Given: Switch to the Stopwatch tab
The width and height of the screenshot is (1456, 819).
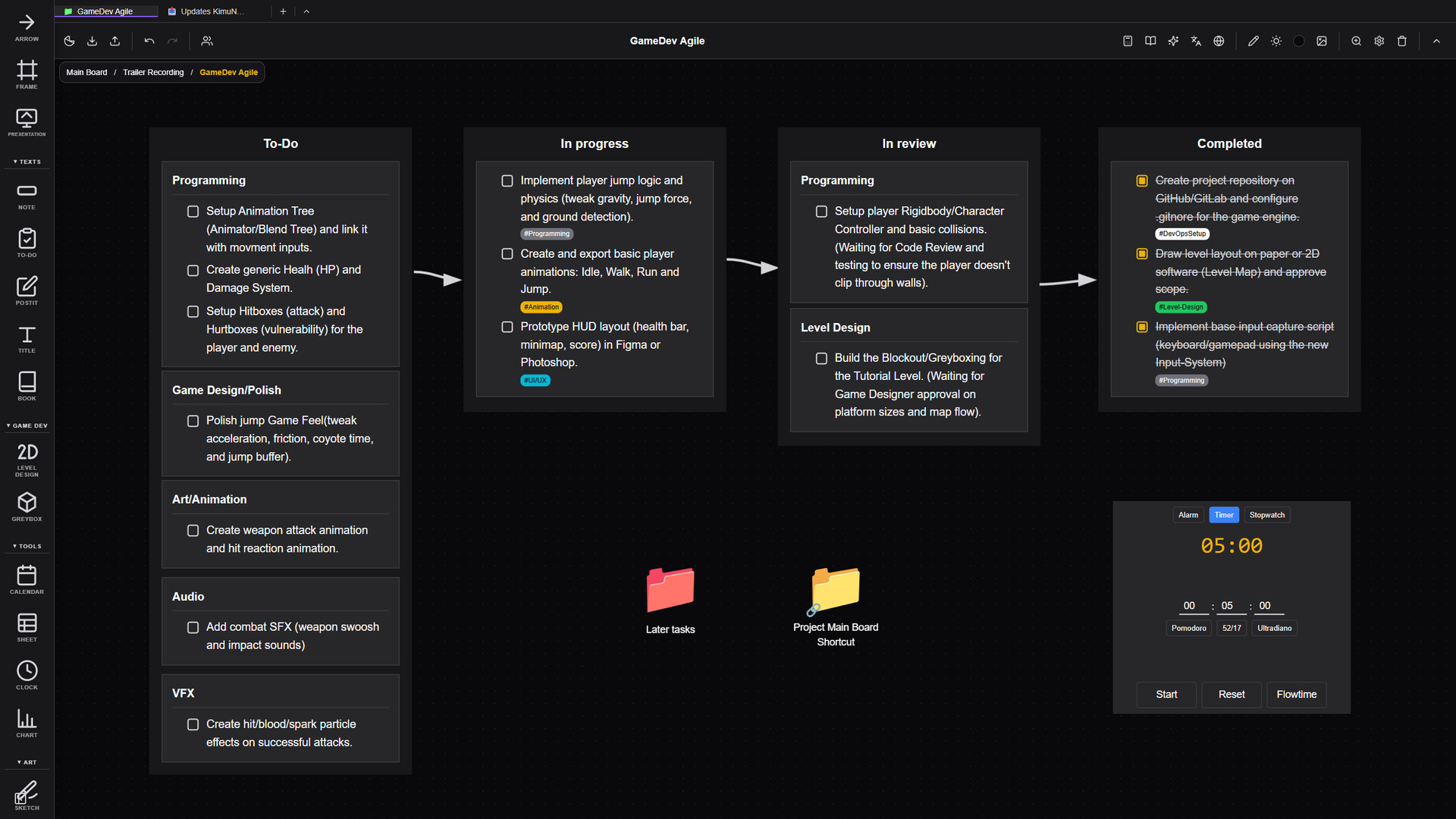Looking at the screenshot, I should click(1267, 515).
